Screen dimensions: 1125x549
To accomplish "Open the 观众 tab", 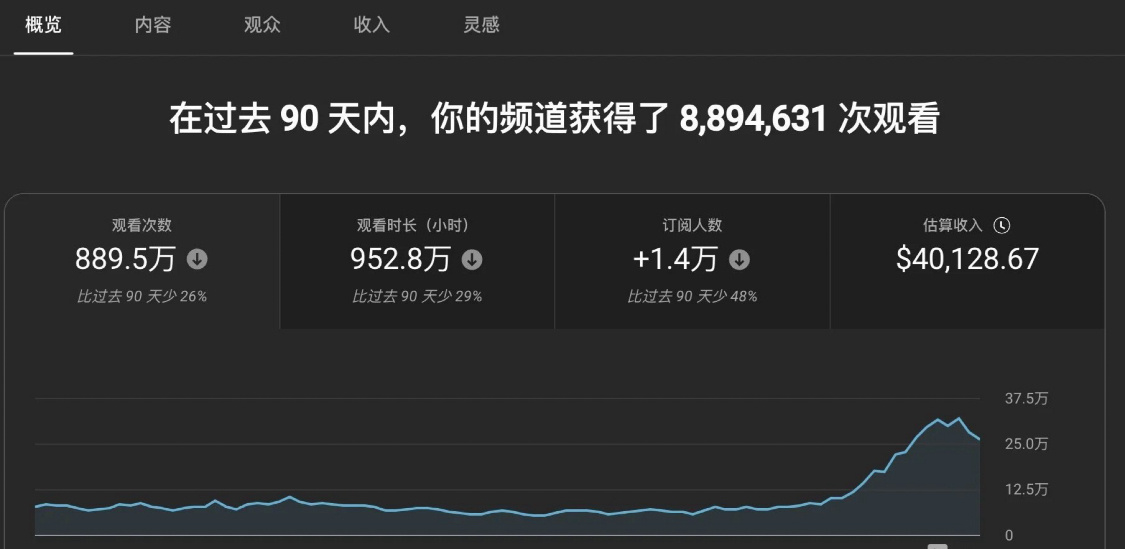I will tap(262, 26).
